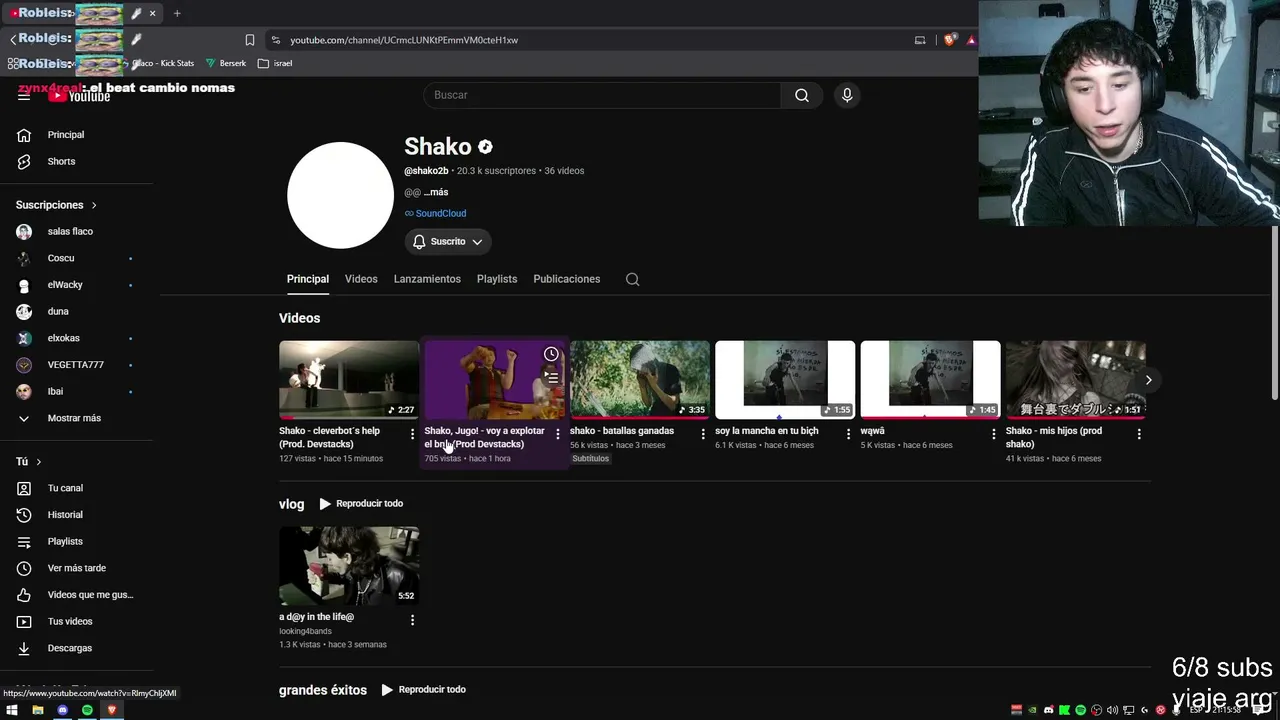
Task: Click the Brave Shields icon
Action: (x=949, y=40)
